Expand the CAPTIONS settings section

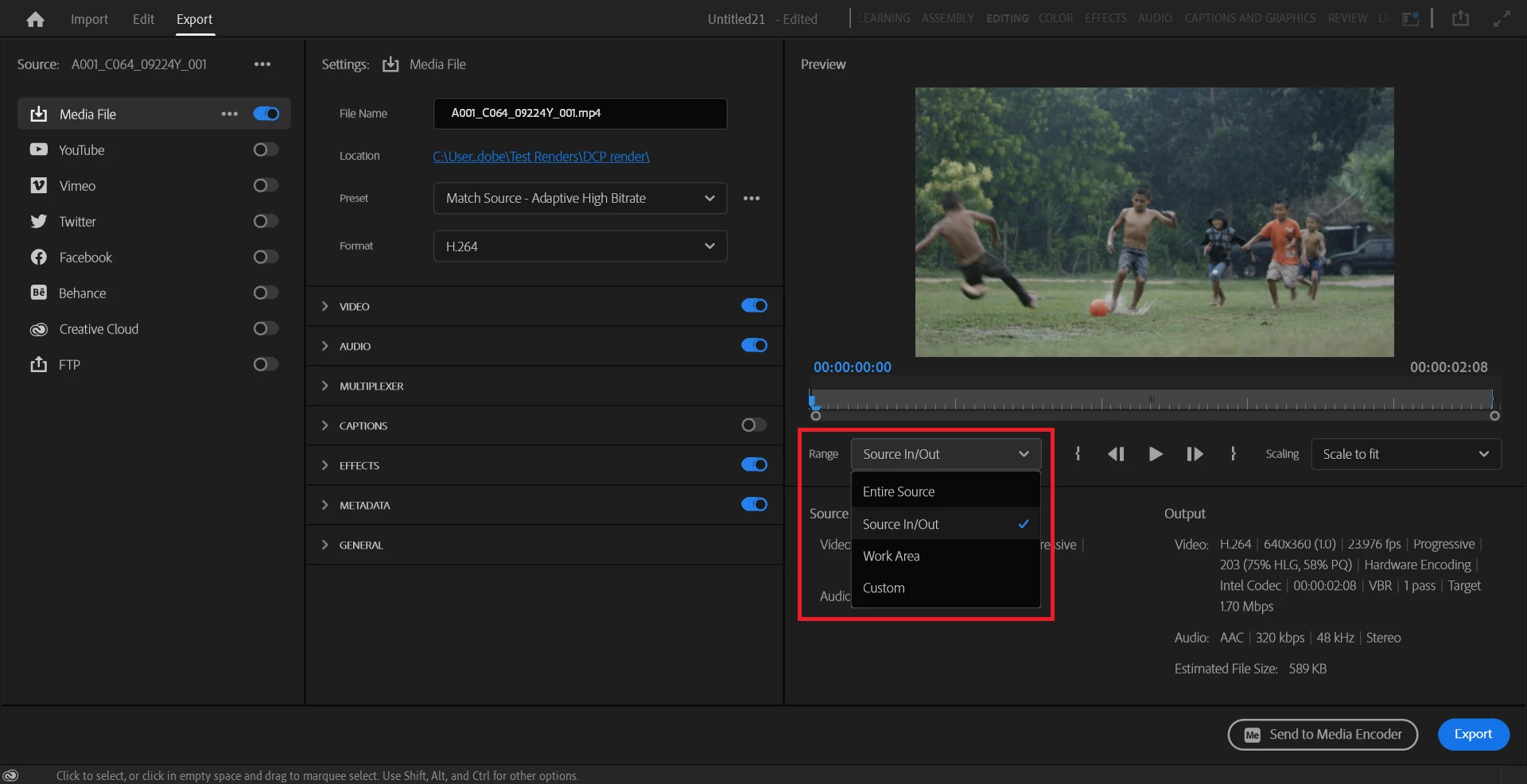[324, 425]
